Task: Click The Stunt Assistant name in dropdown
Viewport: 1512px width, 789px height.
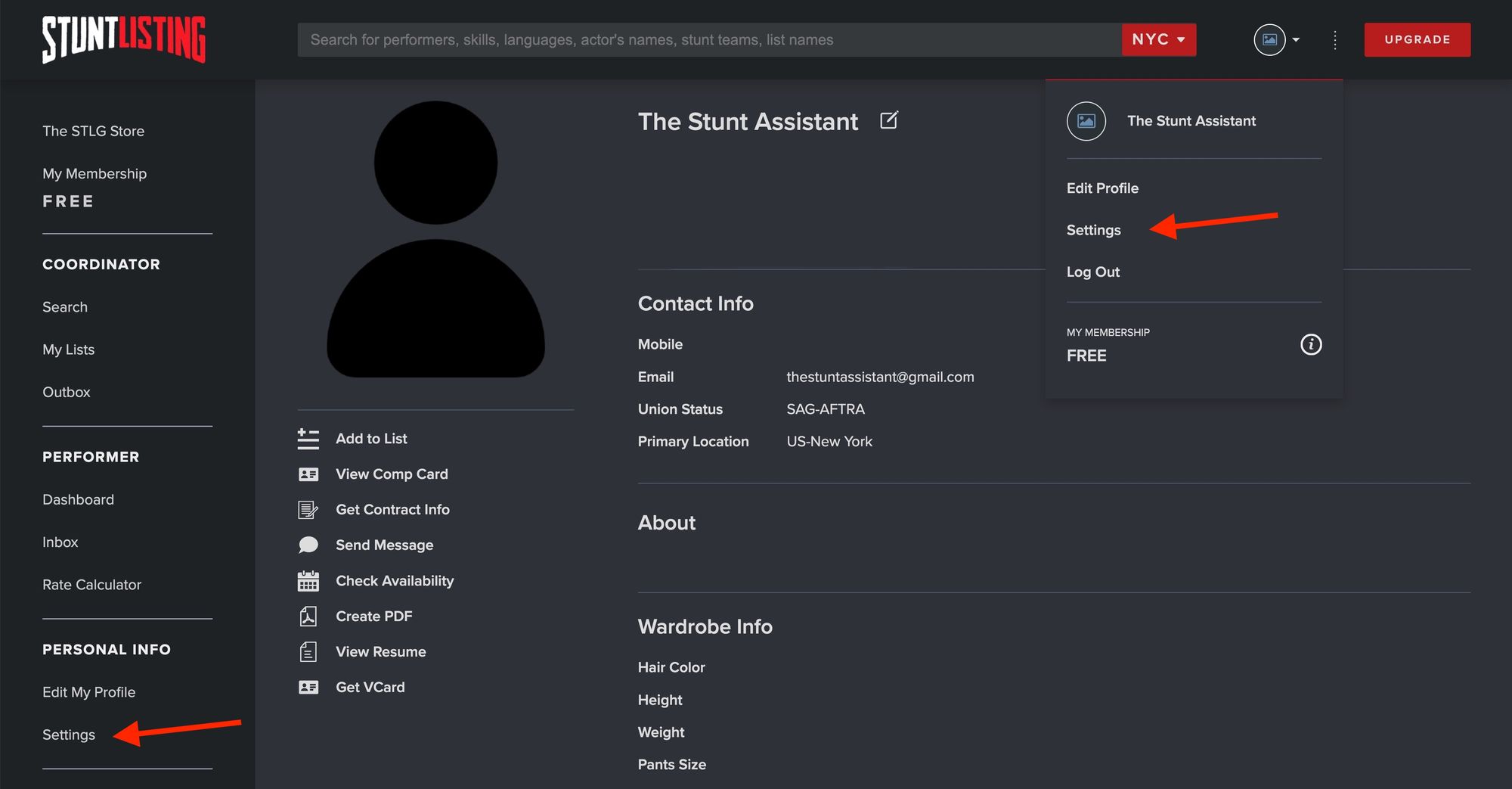Action: point(1191,121)
